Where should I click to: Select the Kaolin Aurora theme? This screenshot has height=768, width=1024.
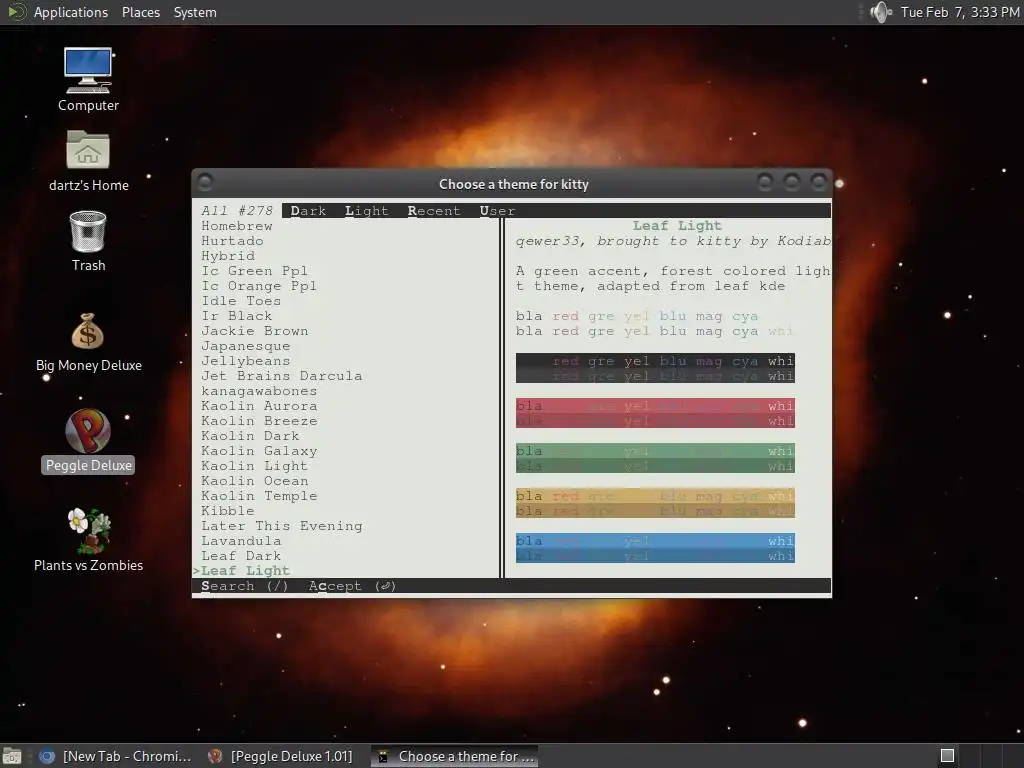[259, 406]
